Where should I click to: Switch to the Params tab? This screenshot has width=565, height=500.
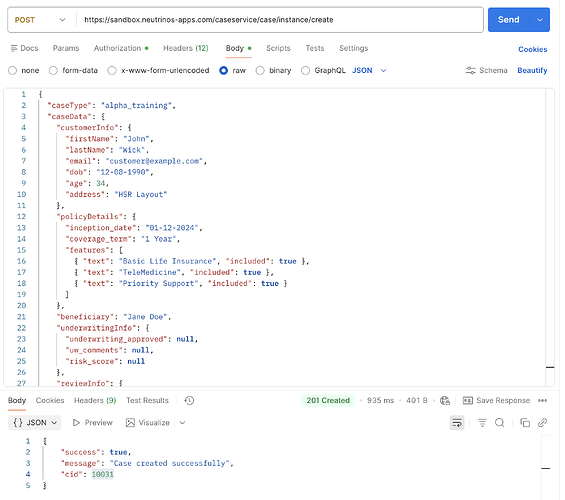click(x=66, y=48)
